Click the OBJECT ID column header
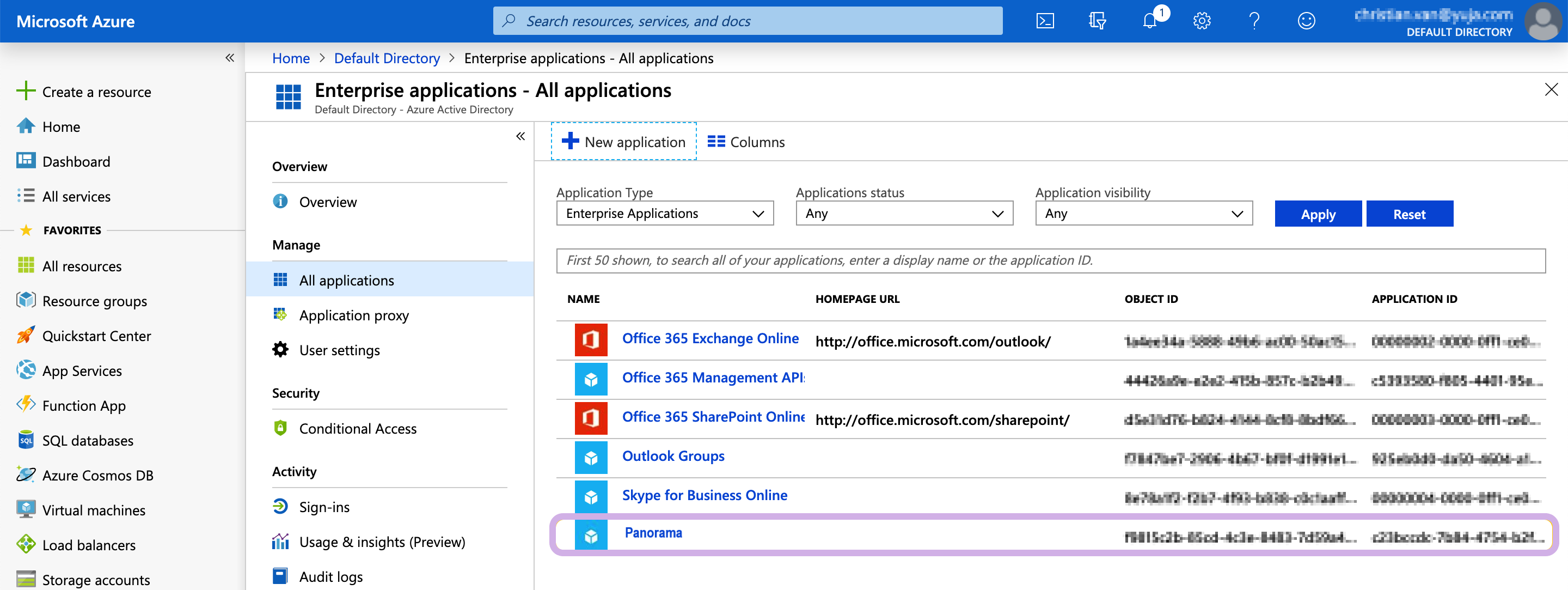This screenshot has height=590, width=1568. coord(1150,299)
